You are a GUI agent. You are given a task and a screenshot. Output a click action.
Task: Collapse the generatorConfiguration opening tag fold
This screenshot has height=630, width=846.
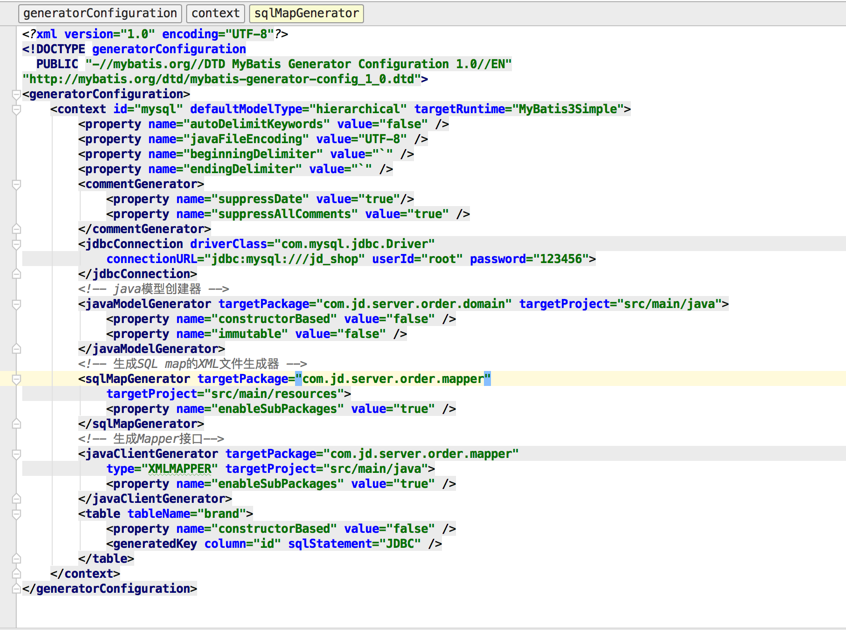coord(16,94)
